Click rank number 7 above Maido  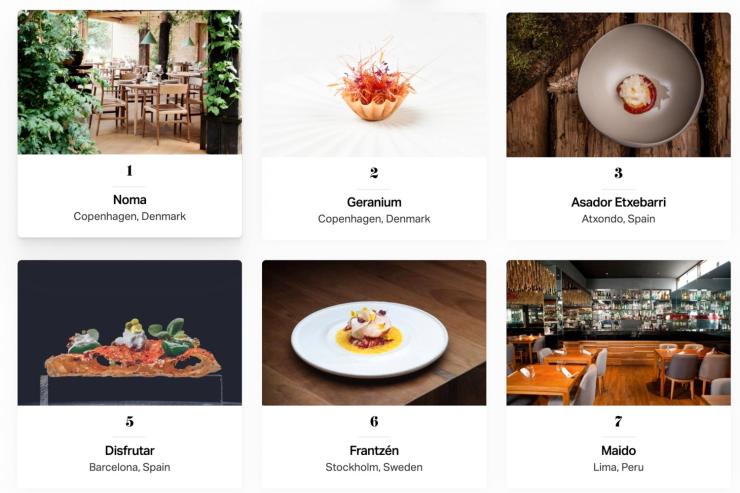[618, 421]
